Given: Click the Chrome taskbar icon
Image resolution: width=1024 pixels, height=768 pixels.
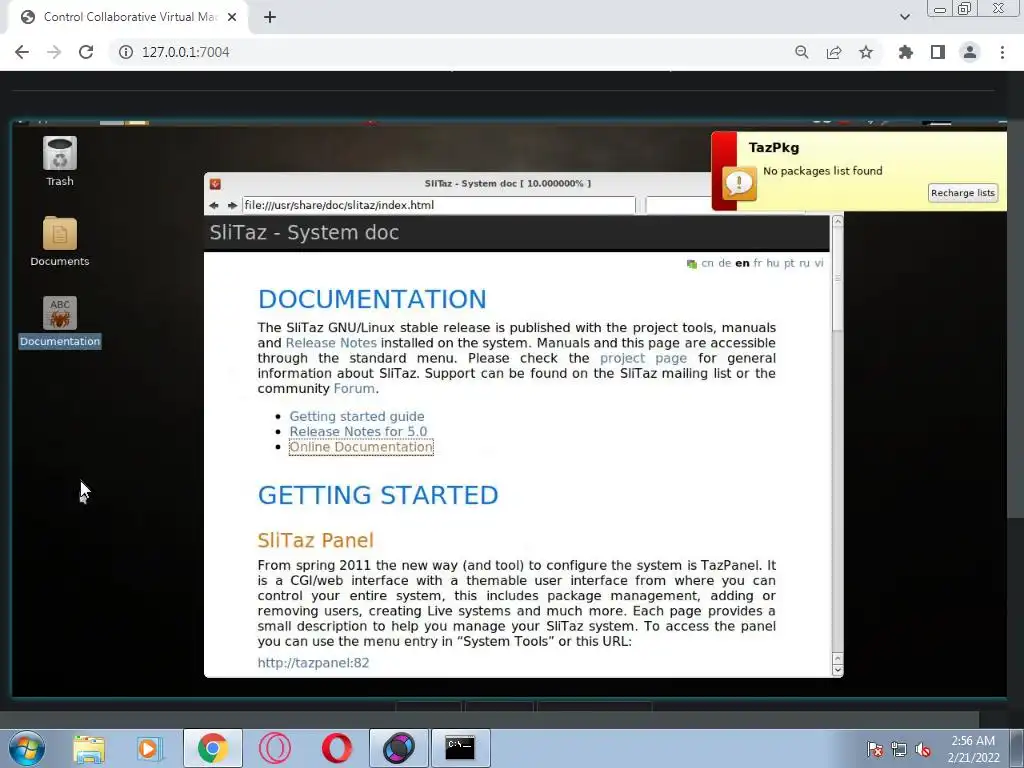Looking at the screenshot, I should (212, 748).
